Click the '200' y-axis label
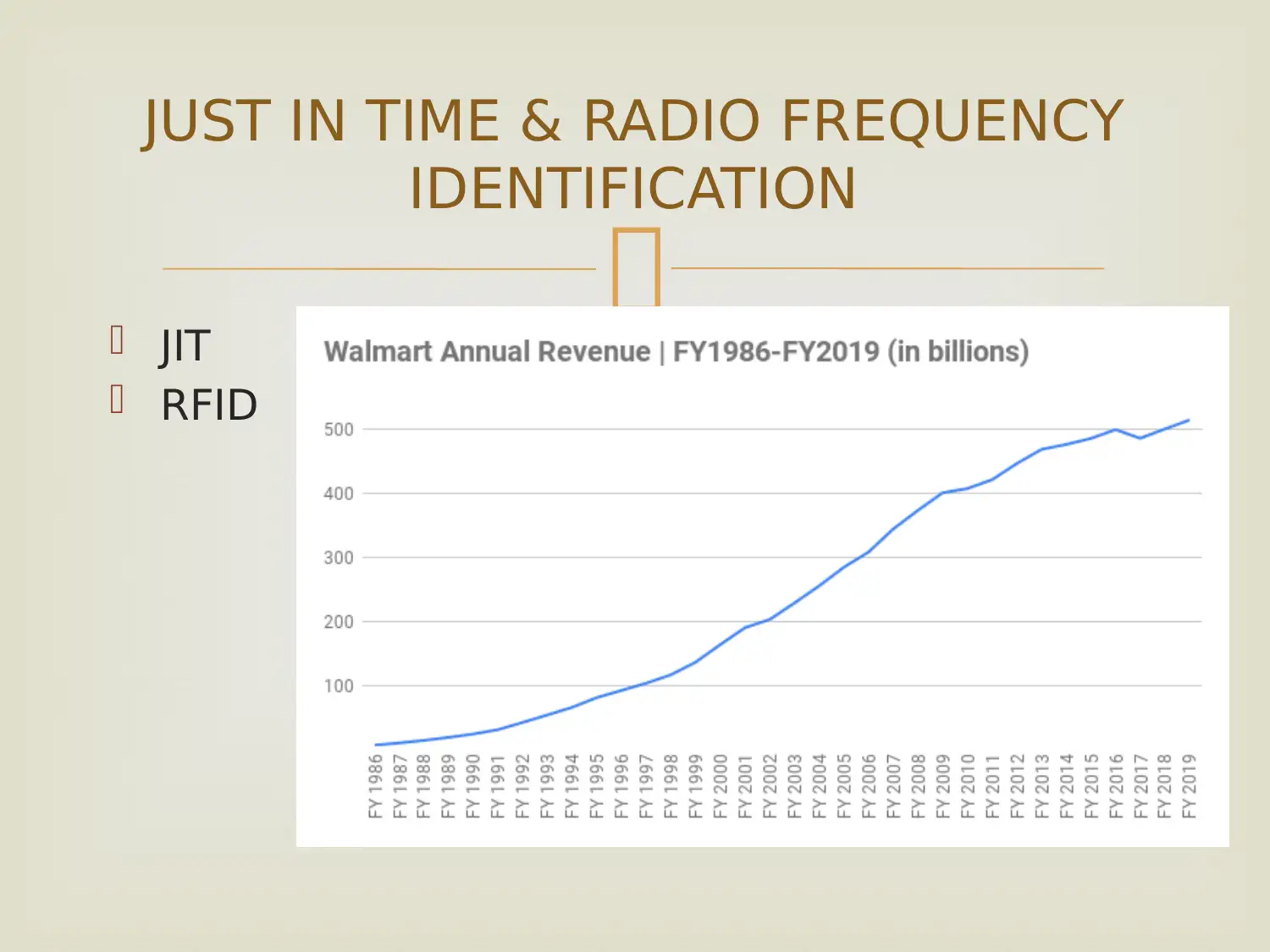The height and width of the screenshot is (952, 1270). pyautogui.click(x=339, y=622)
